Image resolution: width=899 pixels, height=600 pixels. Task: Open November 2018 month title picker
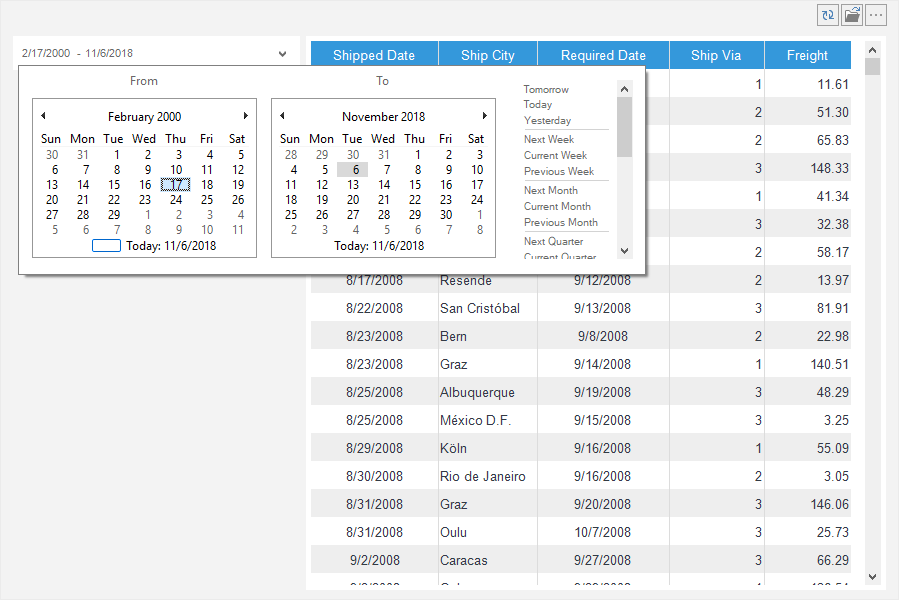[x=383, y=117]
